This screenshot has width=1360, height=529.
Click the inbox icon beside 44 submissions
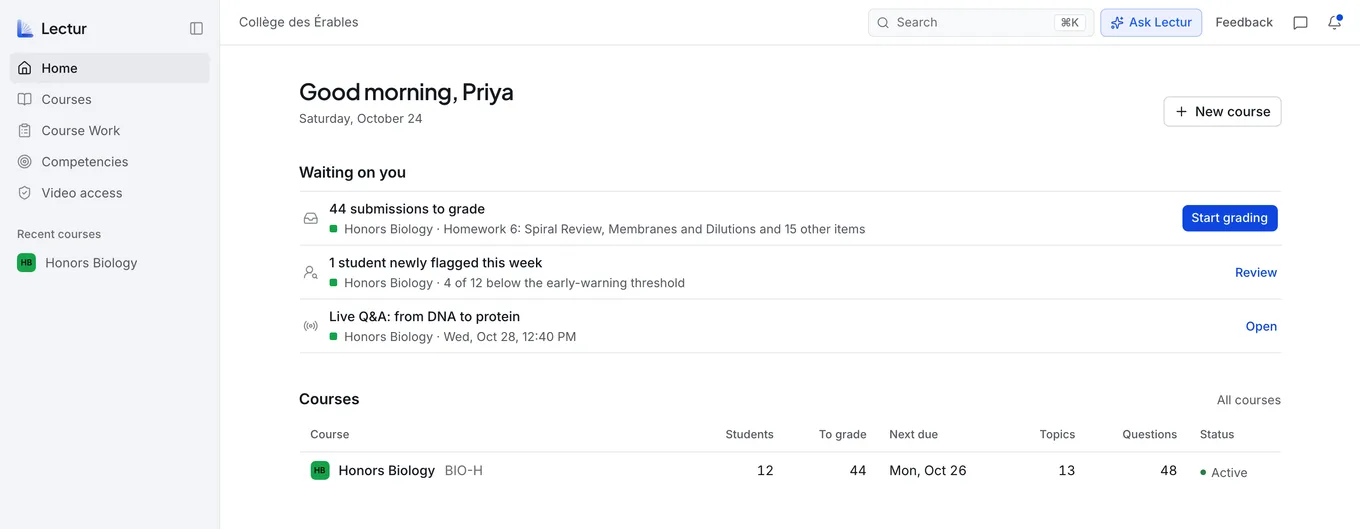(311, 218)
